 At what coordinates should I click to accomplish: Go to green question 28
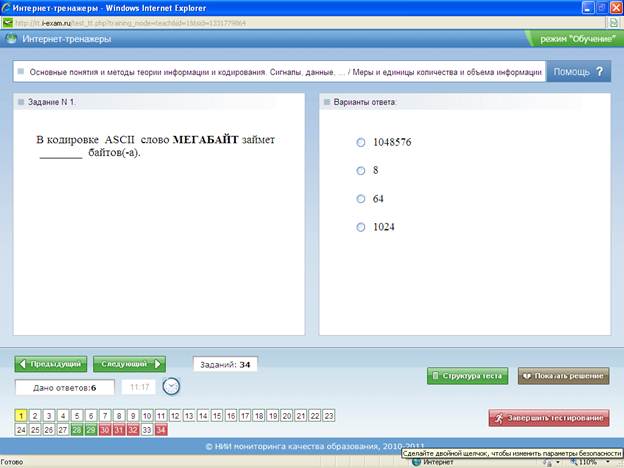coord(77,430)
